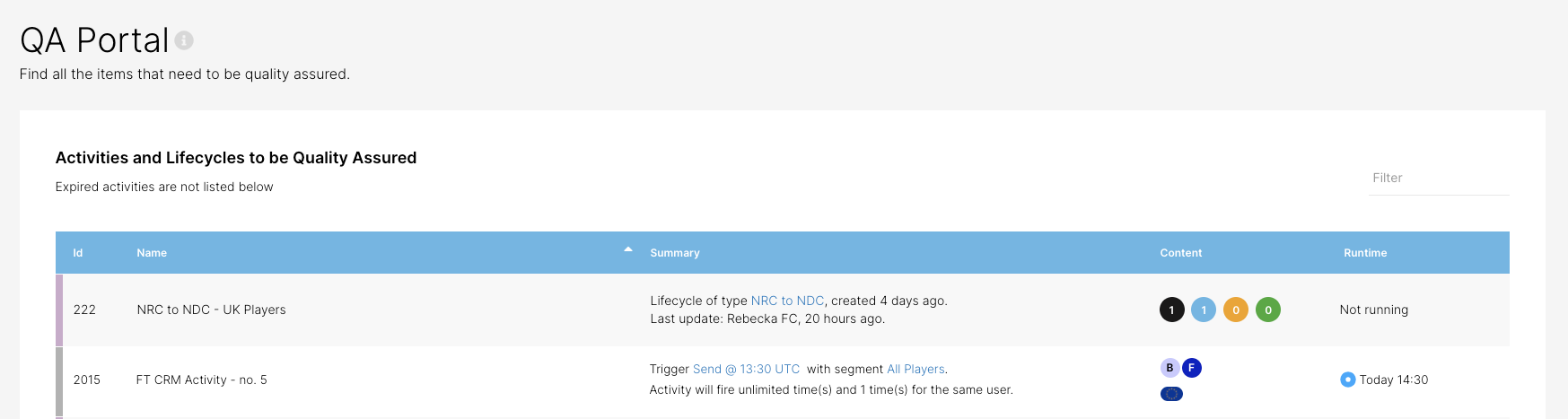Click the green content badge showing 0
This screenshot has height=419, width=1568.
pos(1268,310)
